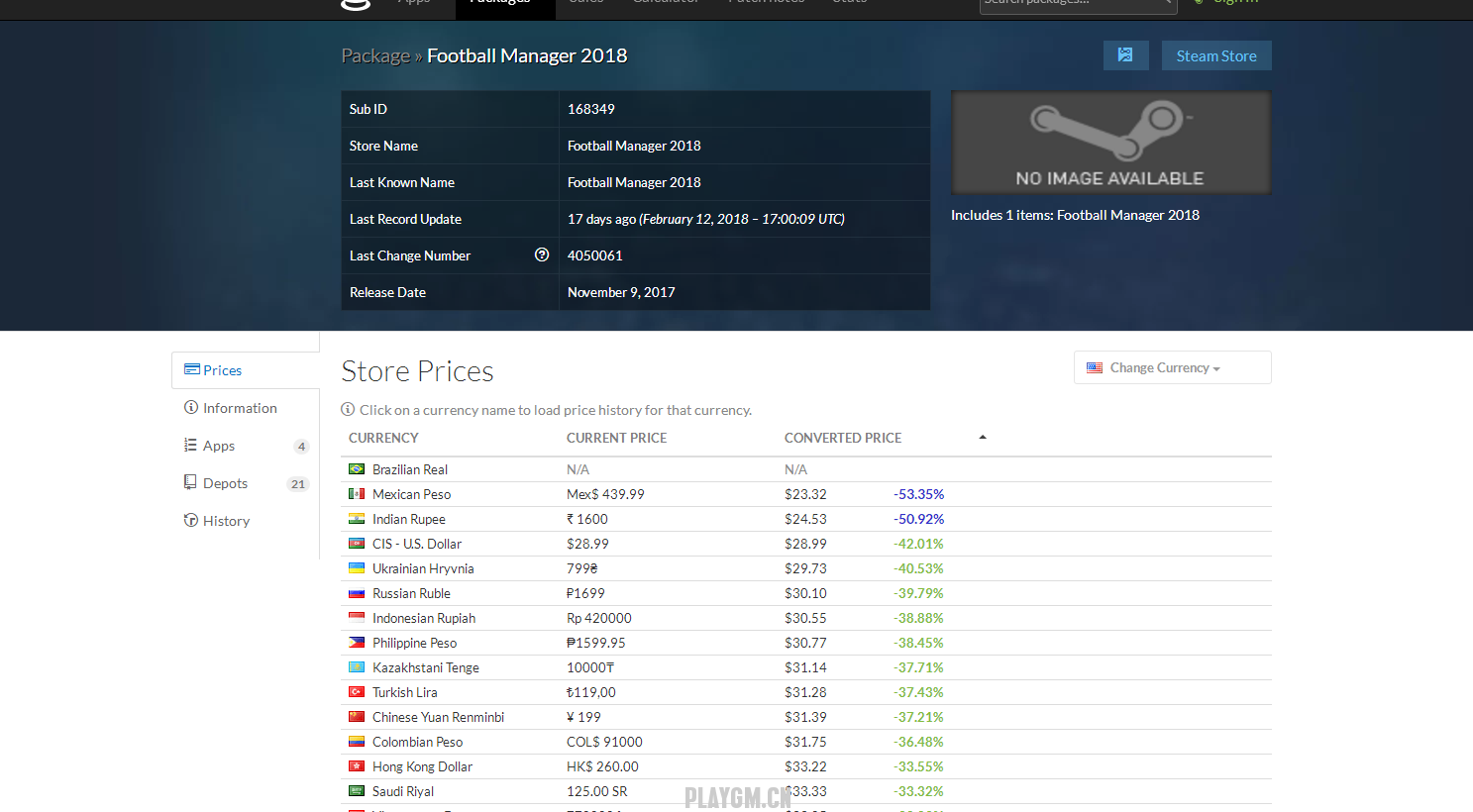1473x812 pixels.
Task: Click the 125.00 SR price
Action: pos(597,791)
